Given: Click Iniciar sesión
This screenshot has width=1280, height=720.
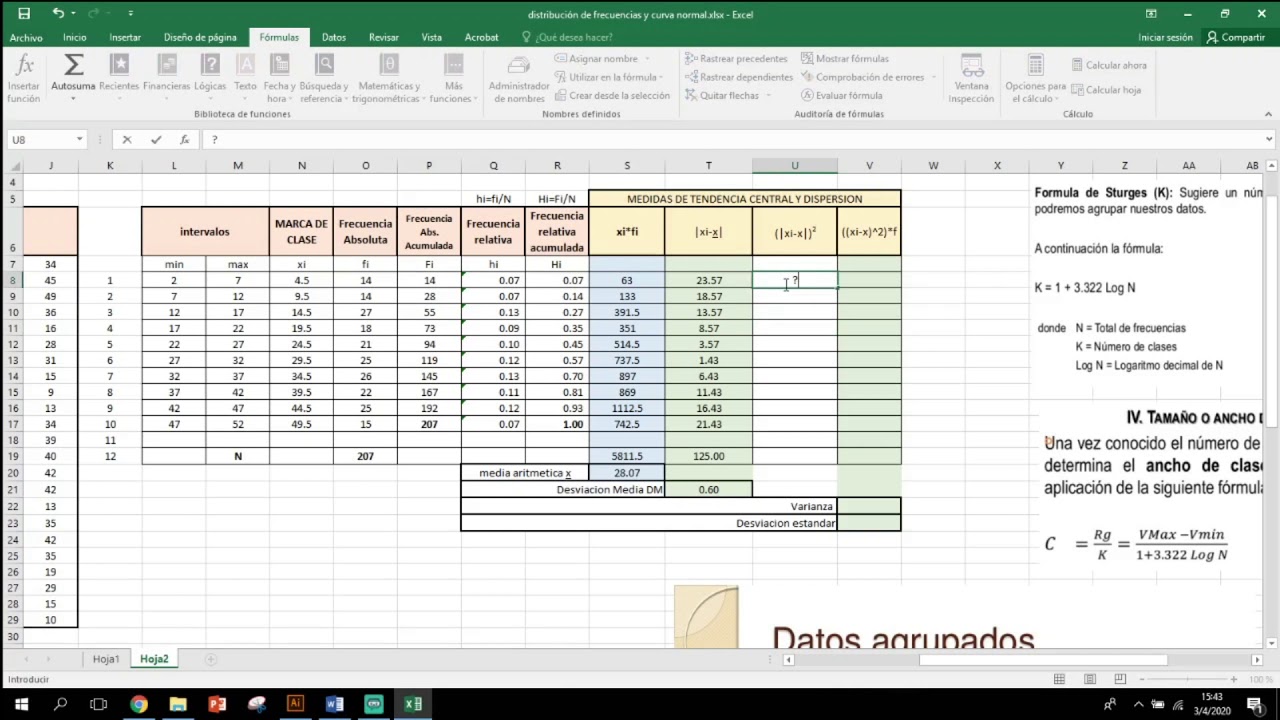Looking at the screenshot, I should [1165, 37].
